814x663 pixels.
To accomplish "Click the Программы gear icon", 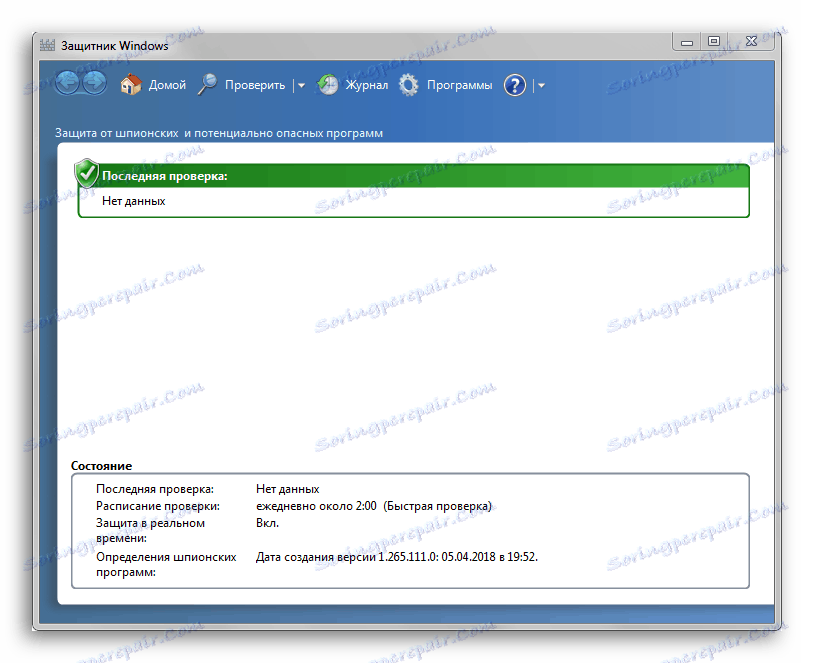I will tap(409, 85).
